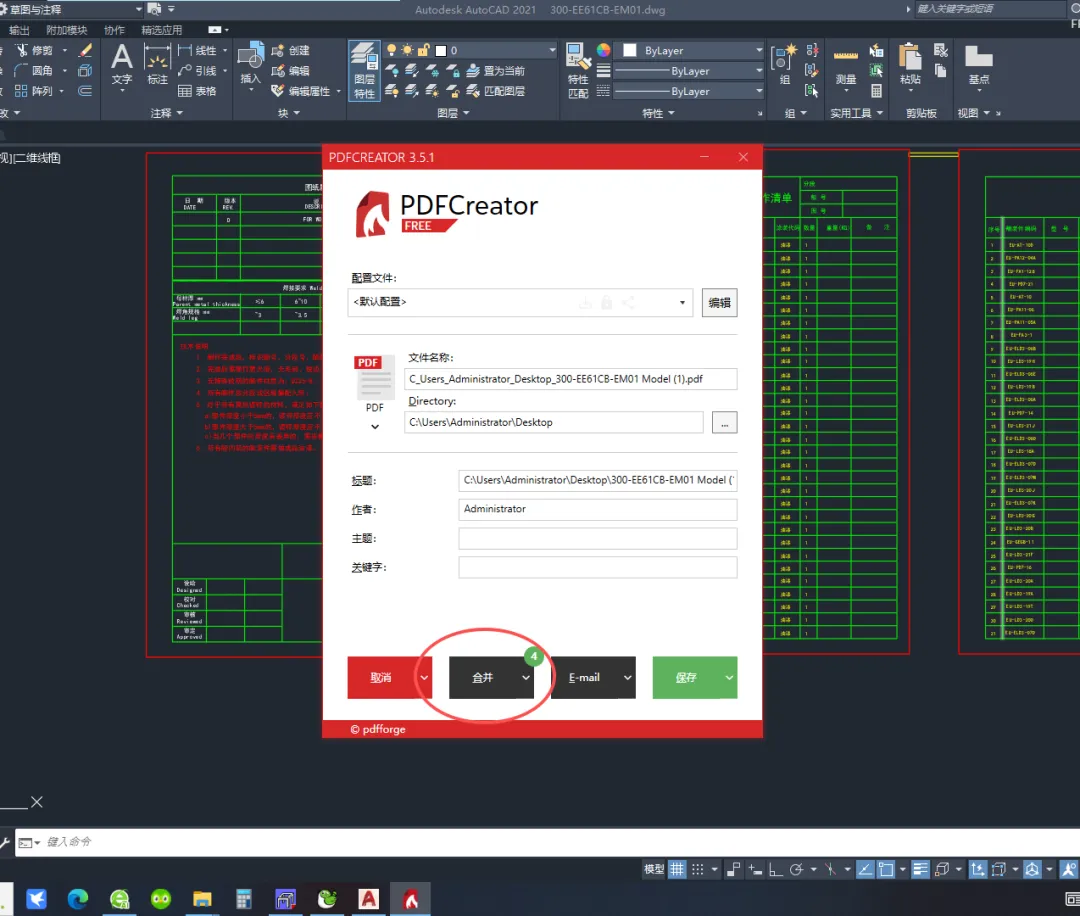Open the 图层特性 layer properties panel
Image resolution: width=1080 pixels, height=916 pixels.
coord(364,71)
